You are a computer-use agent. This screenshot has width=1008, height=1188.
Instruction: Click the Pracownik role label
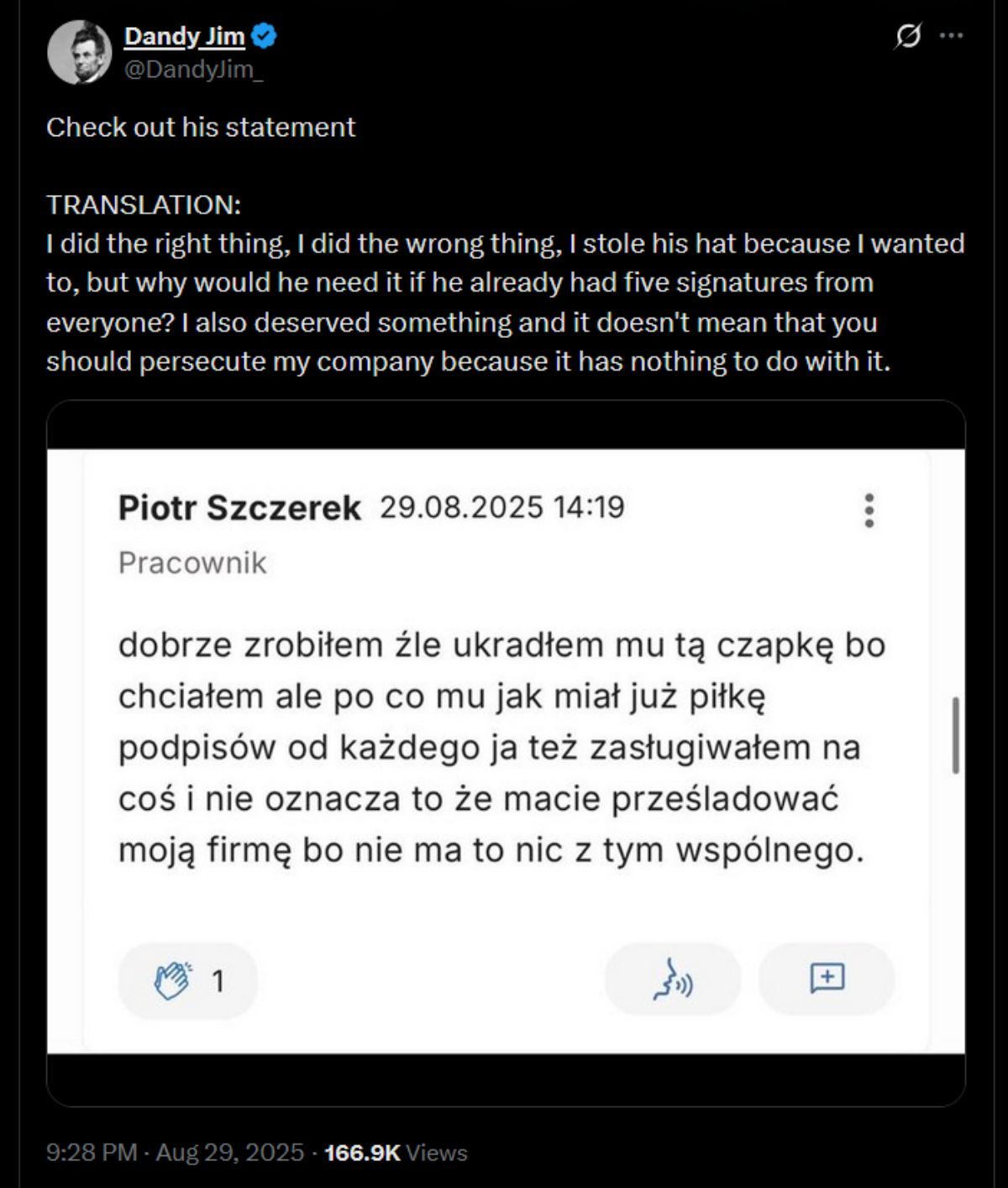pos(192,562)
